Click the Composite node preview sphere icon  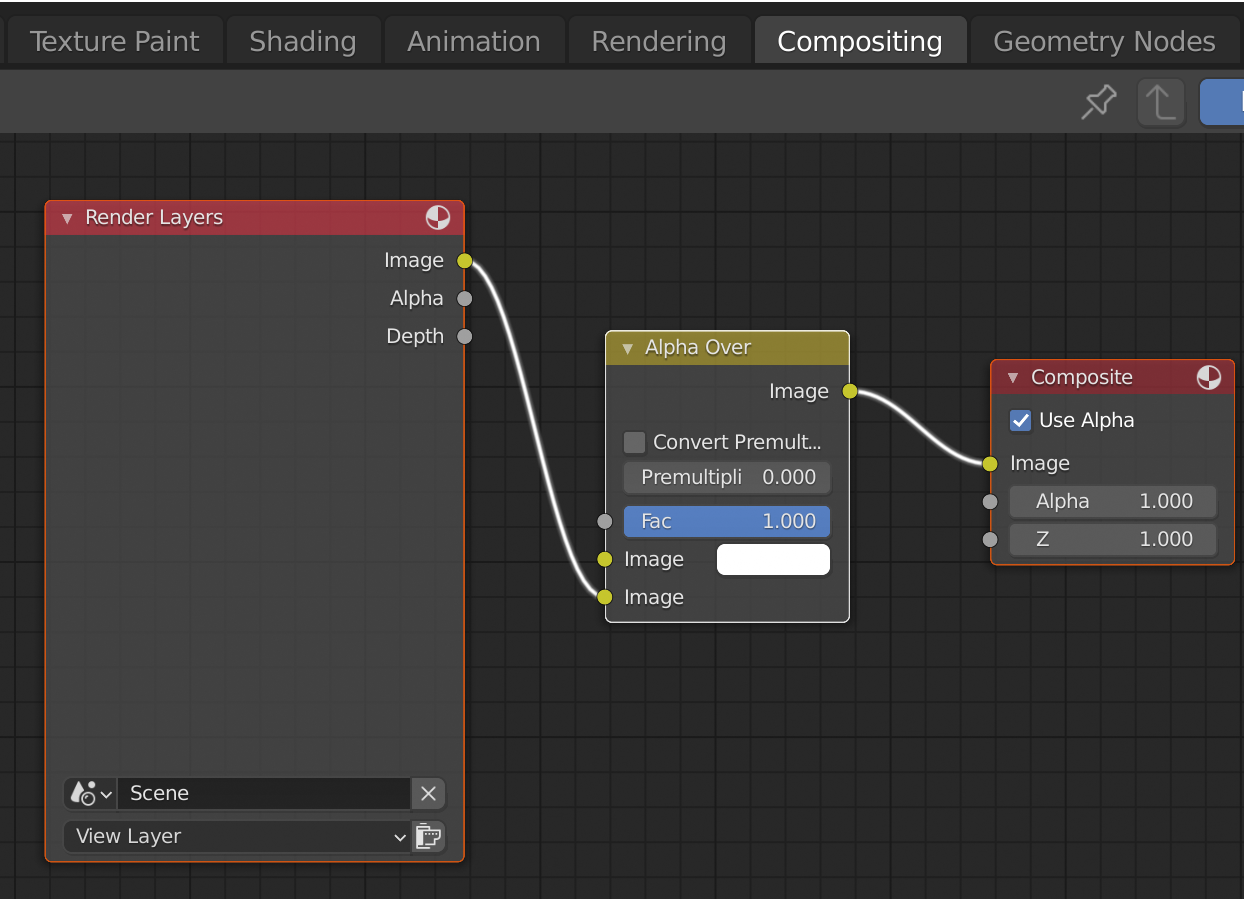click(x=1209, y=377)
